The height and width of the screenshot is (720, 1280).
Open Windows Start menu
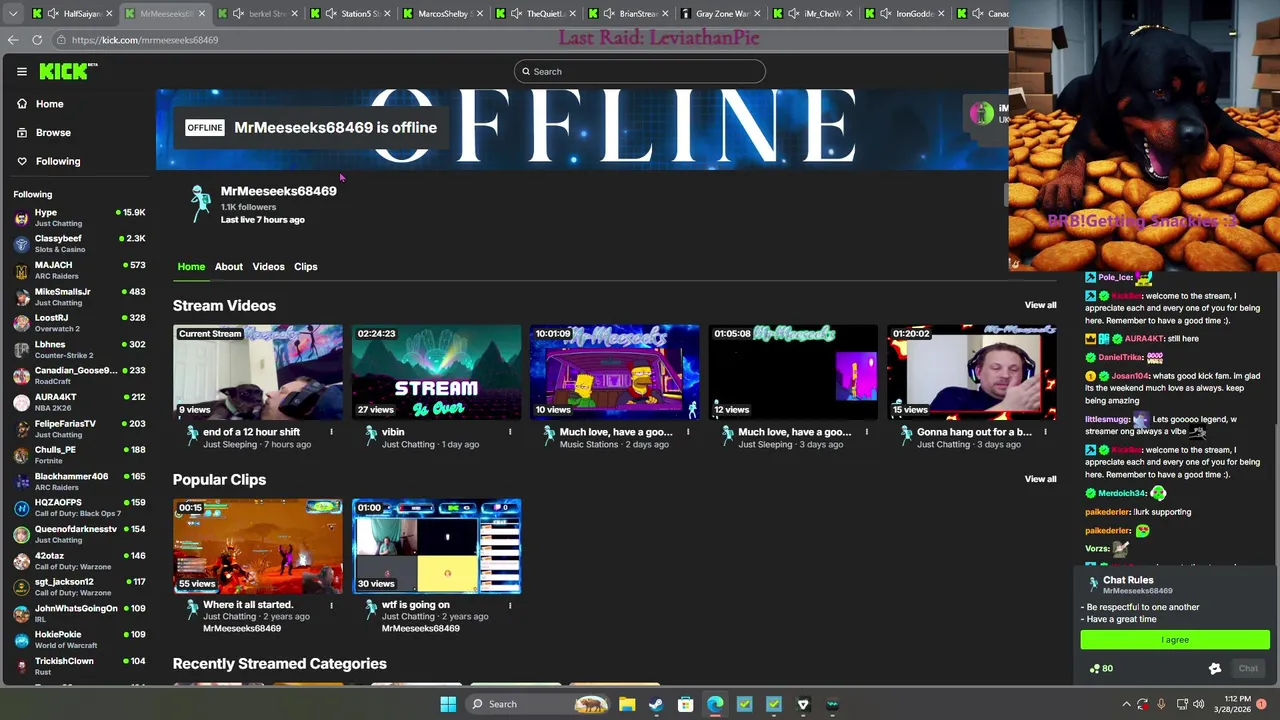tap(448, 704)
